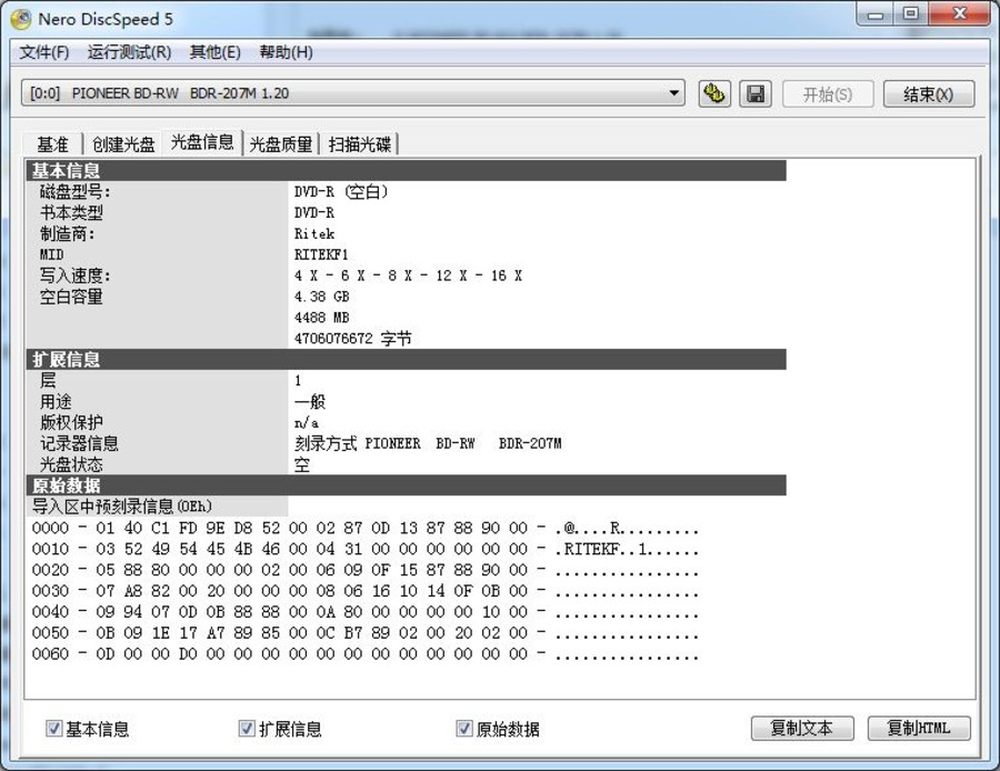Screen dimensions: 1000x771
Task: Open the drive selection dropdown arrow
Action: [673, 94]
